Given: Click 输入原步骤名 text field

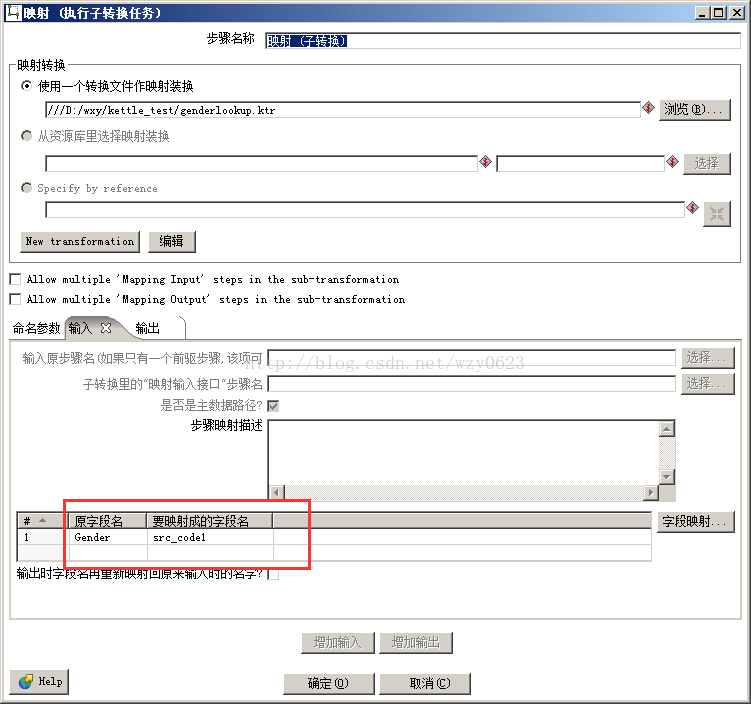Looking at the screenshot, I should 472,358.
